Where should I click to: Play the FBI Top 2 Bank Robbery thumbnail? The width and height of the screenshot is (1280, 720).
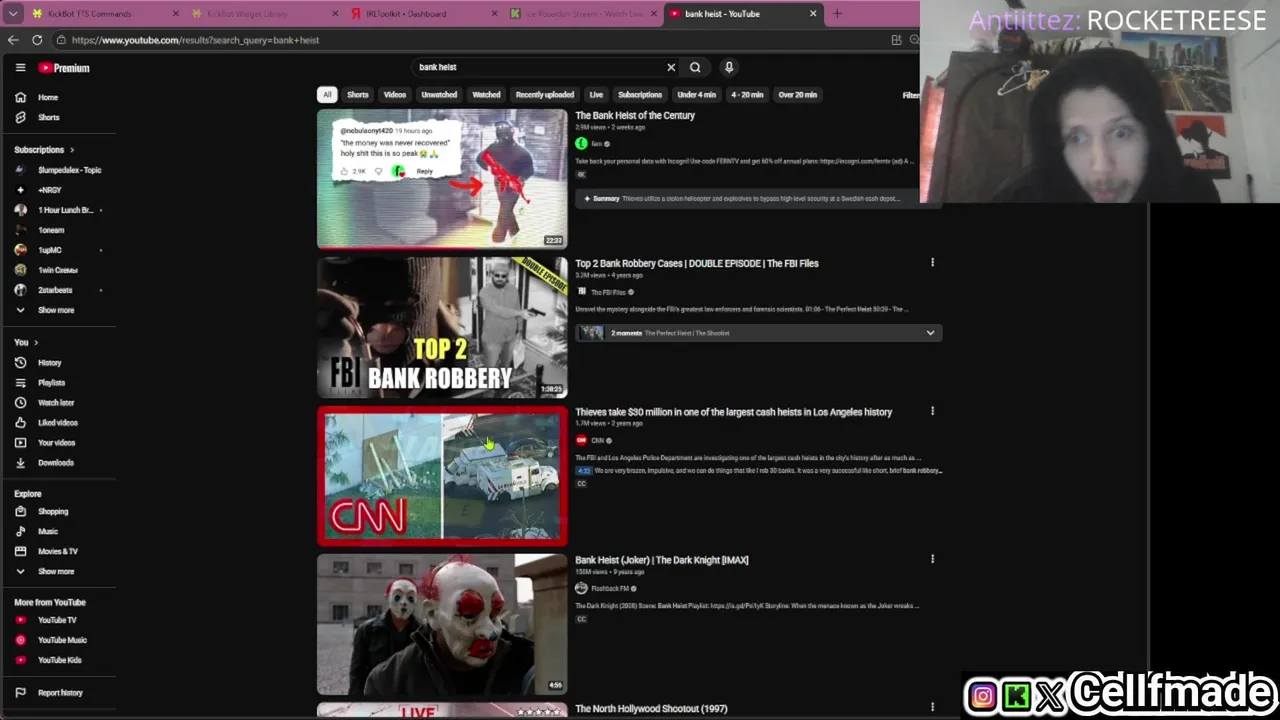pos(442,328)
